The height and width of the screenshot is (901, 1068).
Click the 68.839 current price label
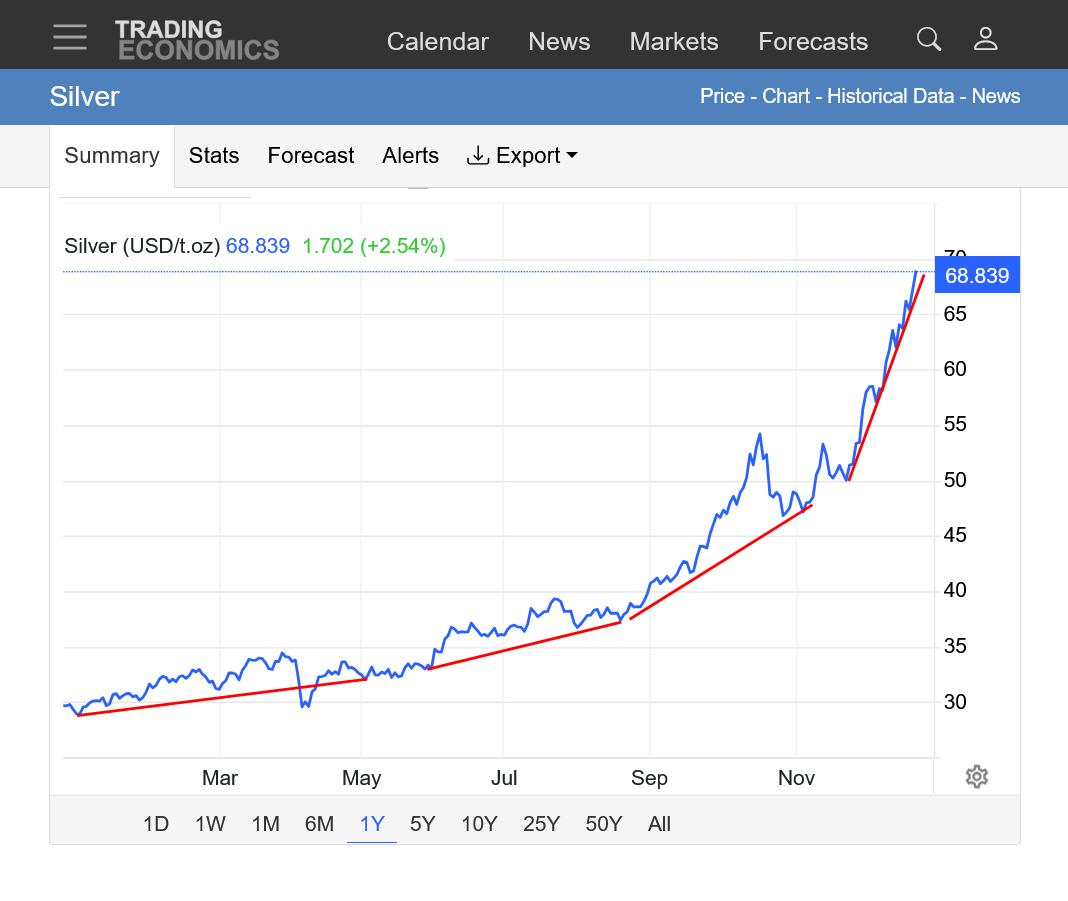pyautogui.click(x=976, y=276)
